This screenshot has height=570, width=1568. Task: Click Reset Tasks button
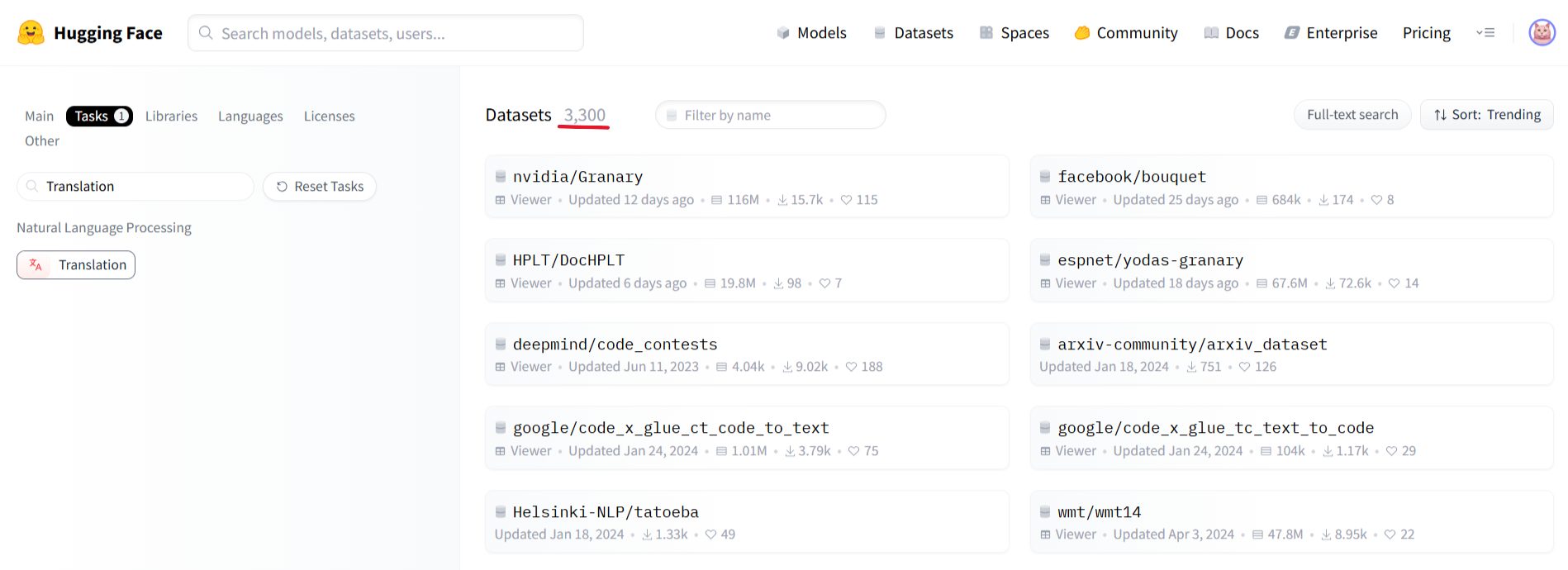click(320, 187)
